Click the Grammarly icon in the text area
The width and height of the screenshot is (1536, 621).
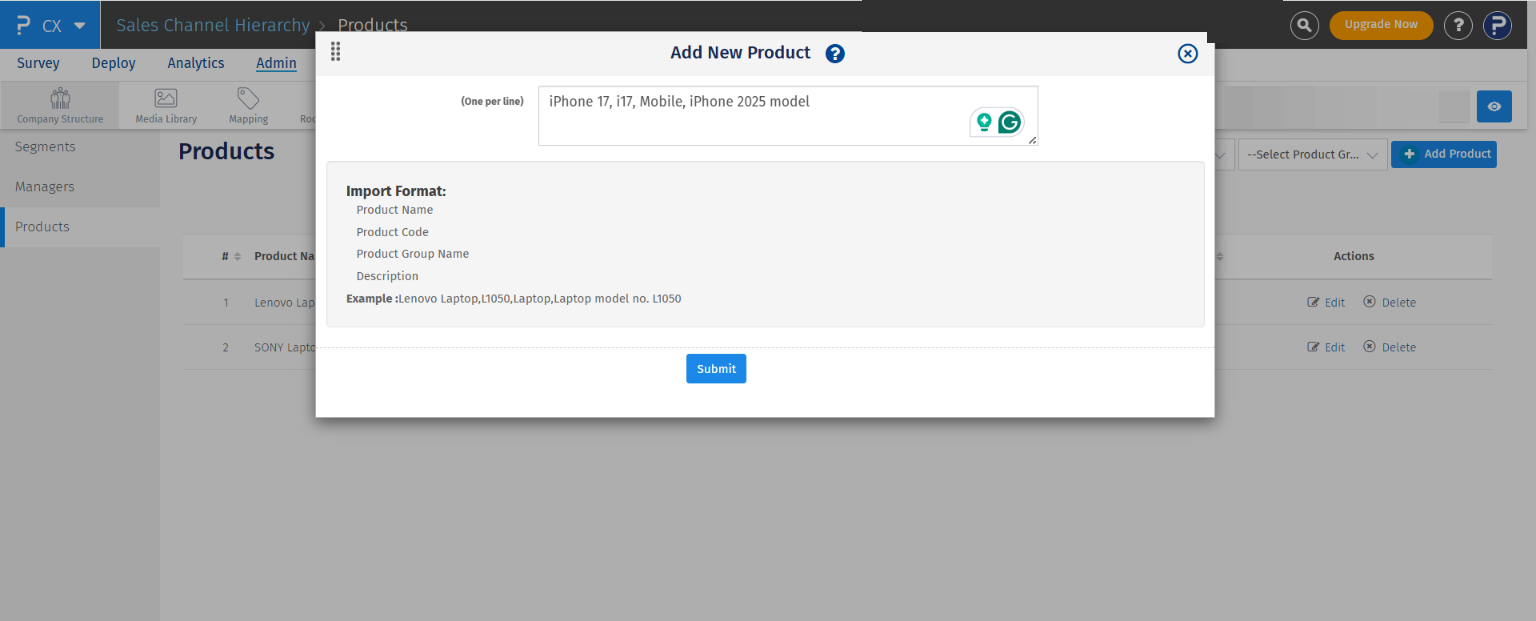pos(1011,121)
